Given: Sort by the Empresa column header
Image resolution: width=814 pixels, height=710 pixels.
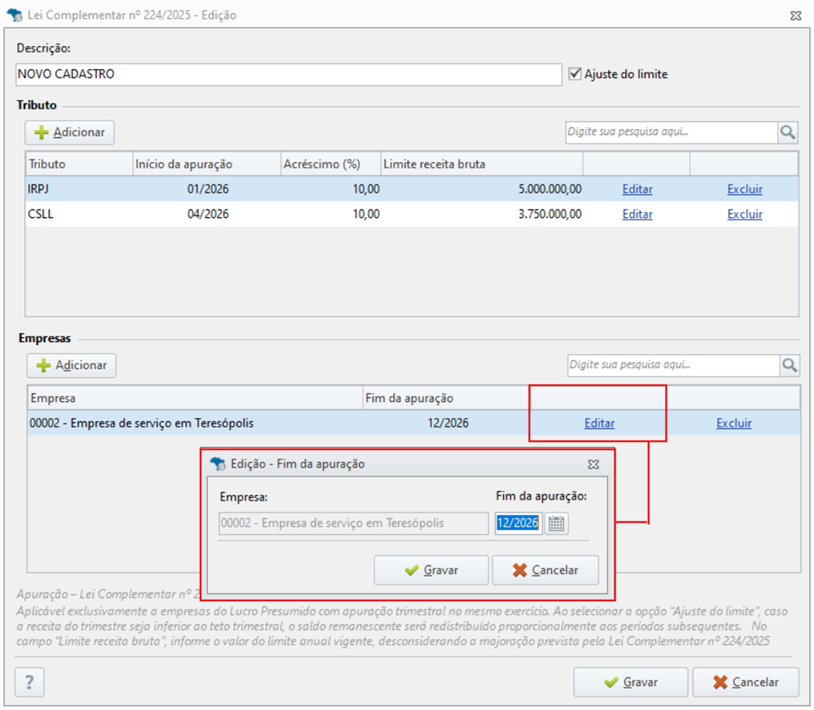Looking at the screenshot, I should pos(195,399).
